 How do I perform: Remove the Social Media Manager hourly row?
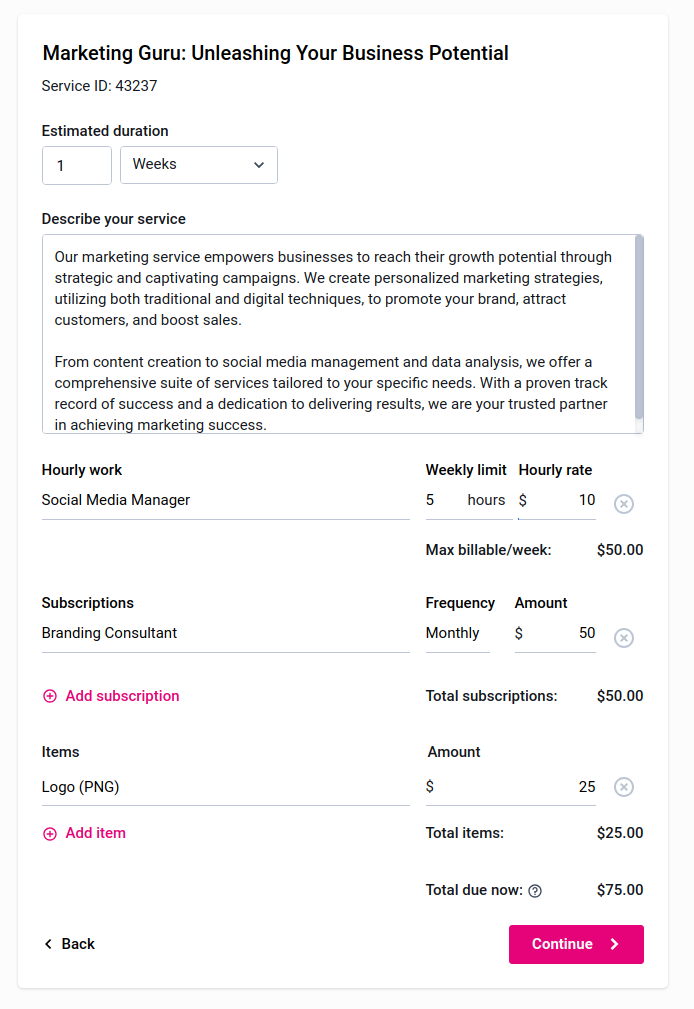coord(624,504)
